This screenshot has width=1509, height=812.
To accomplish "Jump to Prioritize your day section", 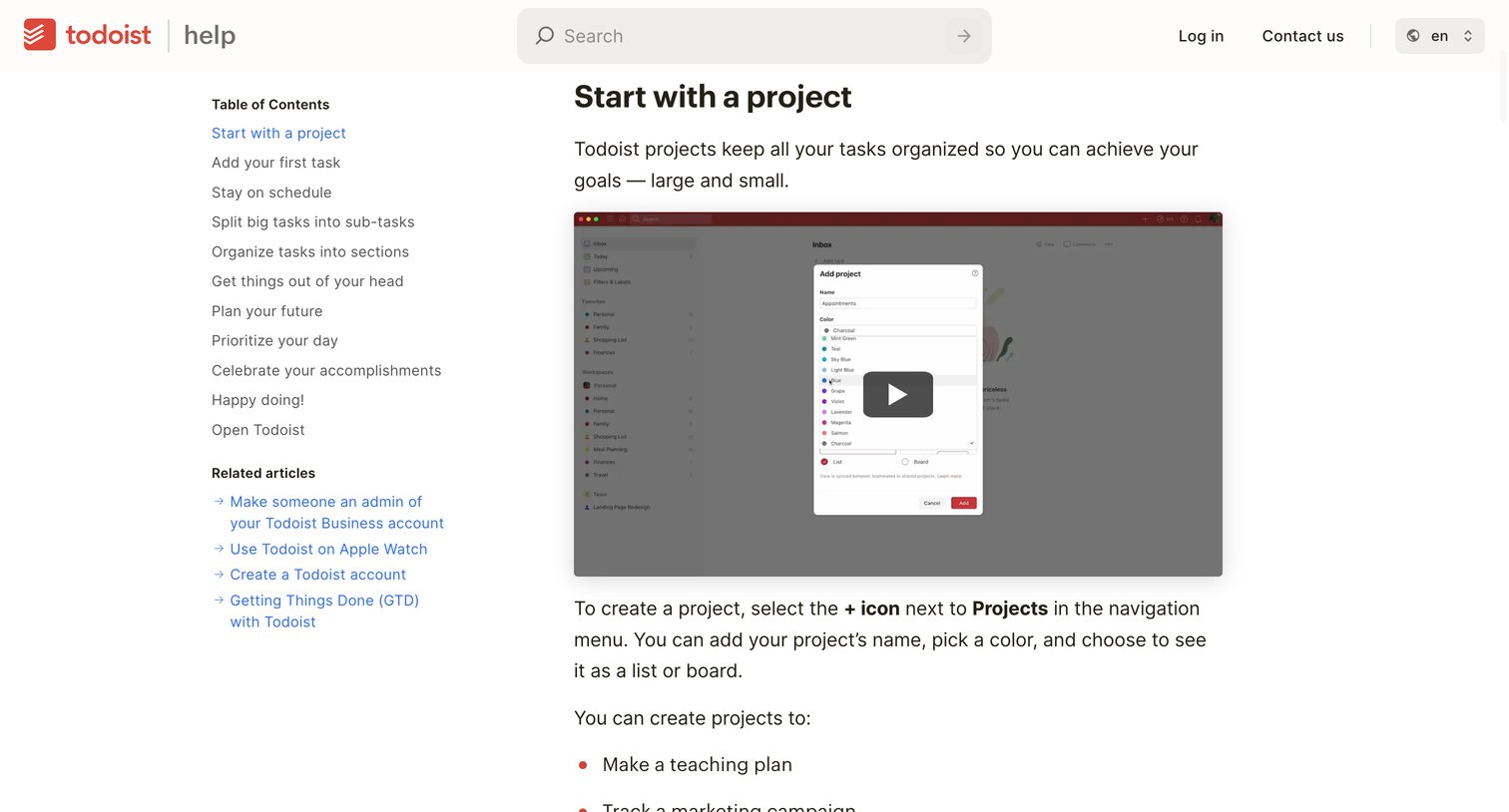I will click(274, 340).
